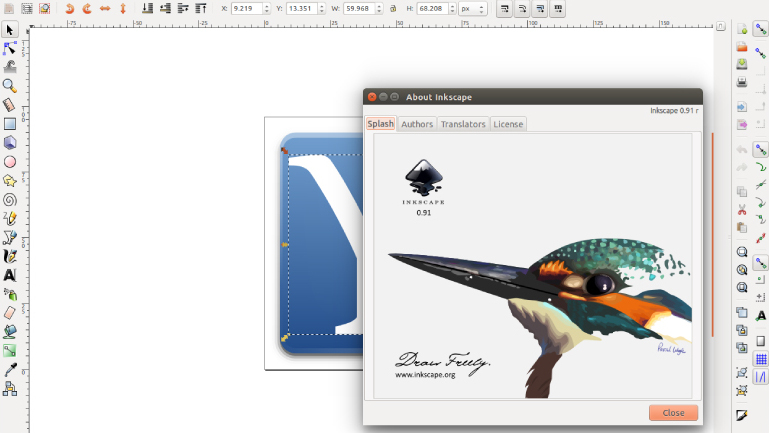Toggle snap nodes, paths and handles
Viewport: 769px width, 433px height.
pos(761,150)
